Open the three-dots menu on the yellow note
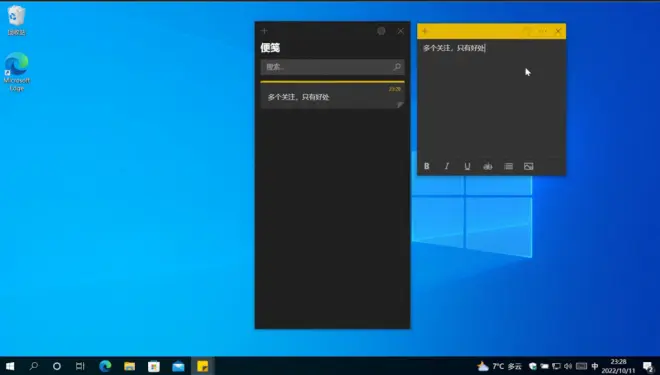The image size is (660, 375). (x=543, y=31)
